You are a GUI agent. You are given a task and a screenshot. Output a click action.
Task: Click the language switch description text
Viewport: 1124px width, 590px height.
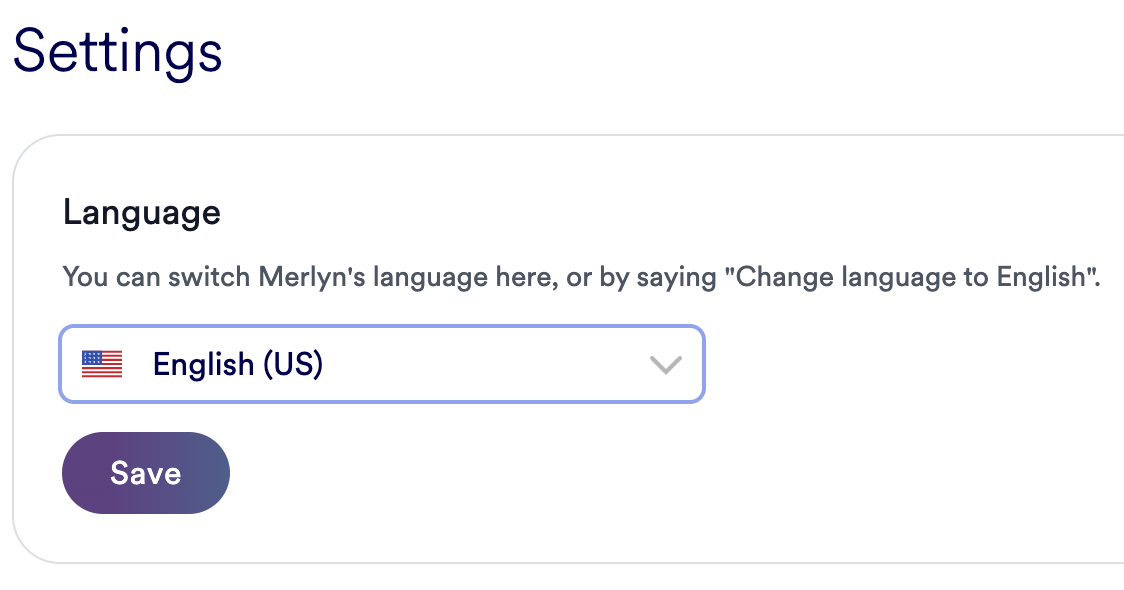click(580, 277)
